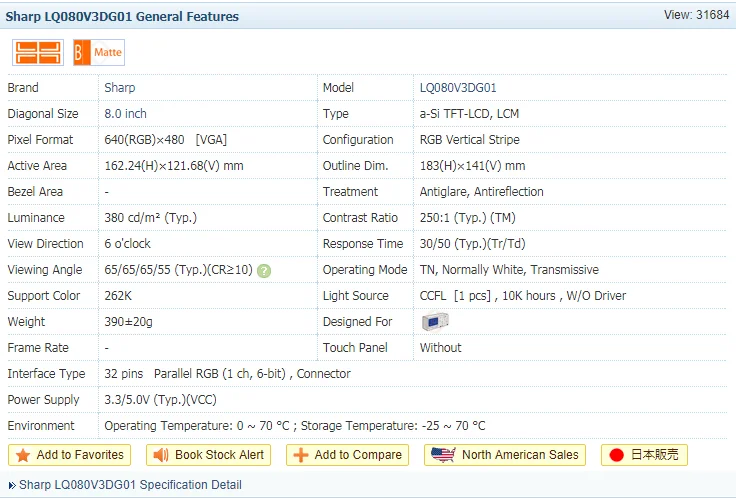Click the 262K support color value
The height and width of the screenshot is (499, 736).
[x=118, y=296]
